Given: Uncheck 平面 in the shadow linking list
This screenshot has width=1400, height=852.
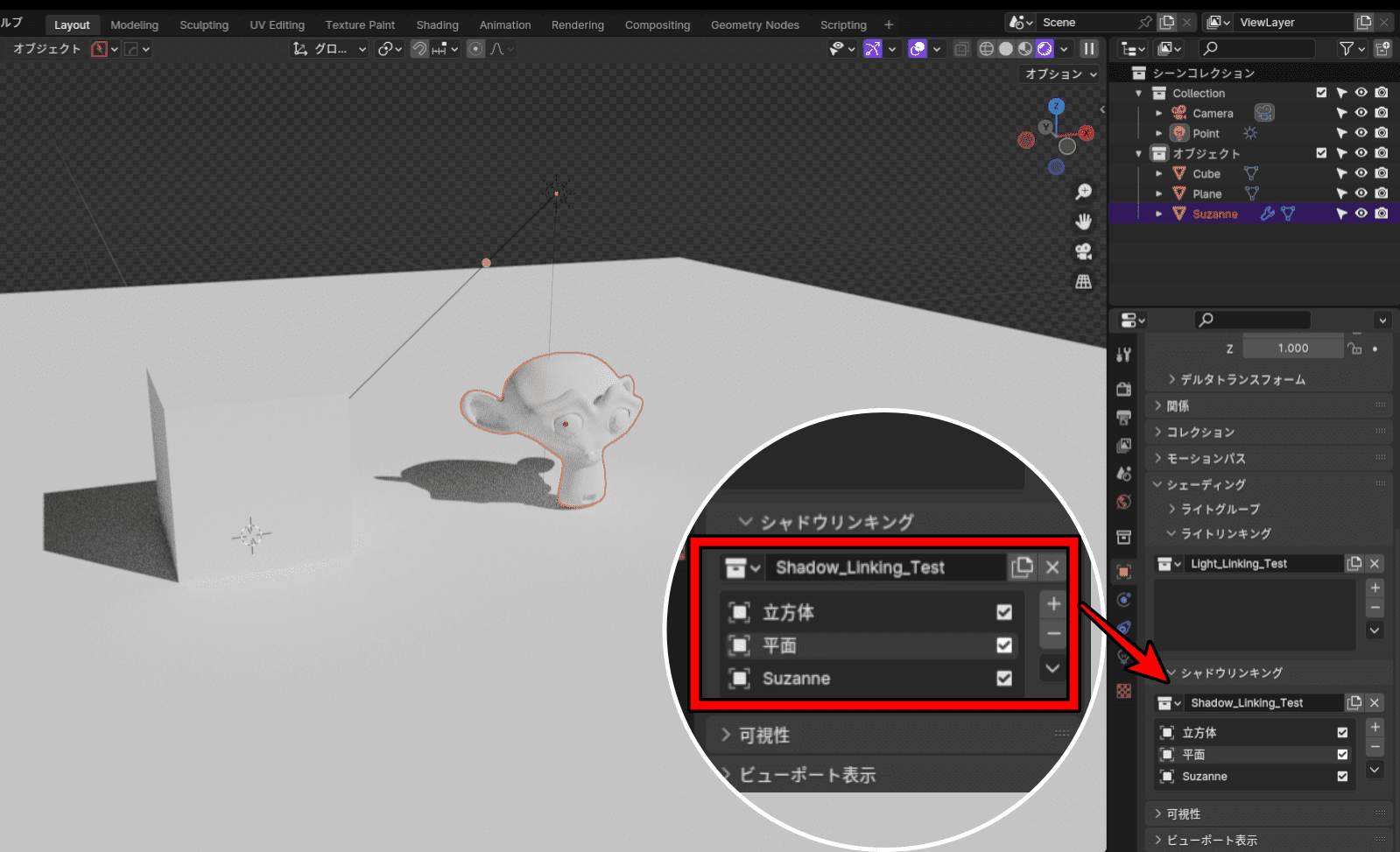Looking at the screenshot, I should (1342, 754).
